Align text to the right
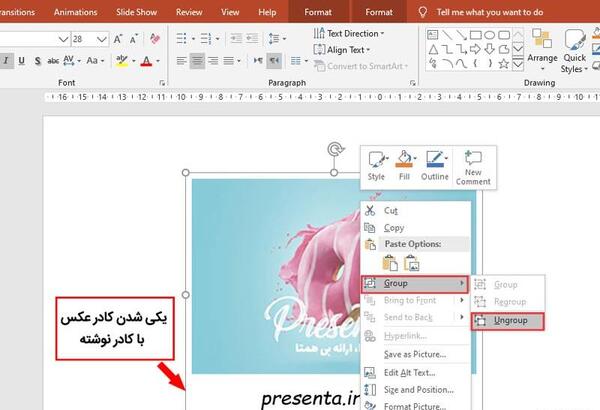 (x=213, y=60)
